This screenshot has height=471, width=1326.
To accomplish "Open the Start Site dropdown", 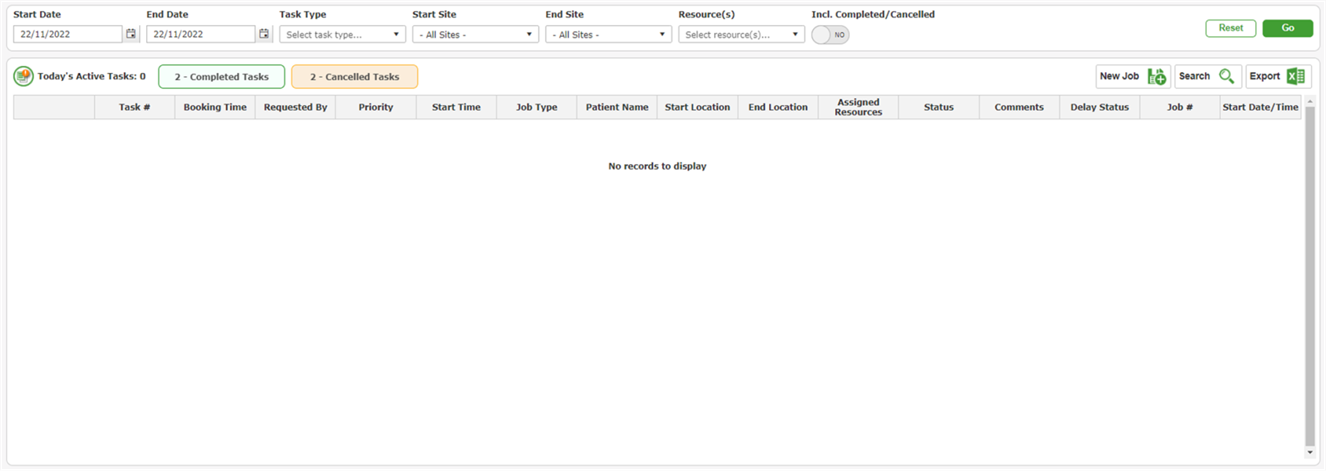I will 476,34.
